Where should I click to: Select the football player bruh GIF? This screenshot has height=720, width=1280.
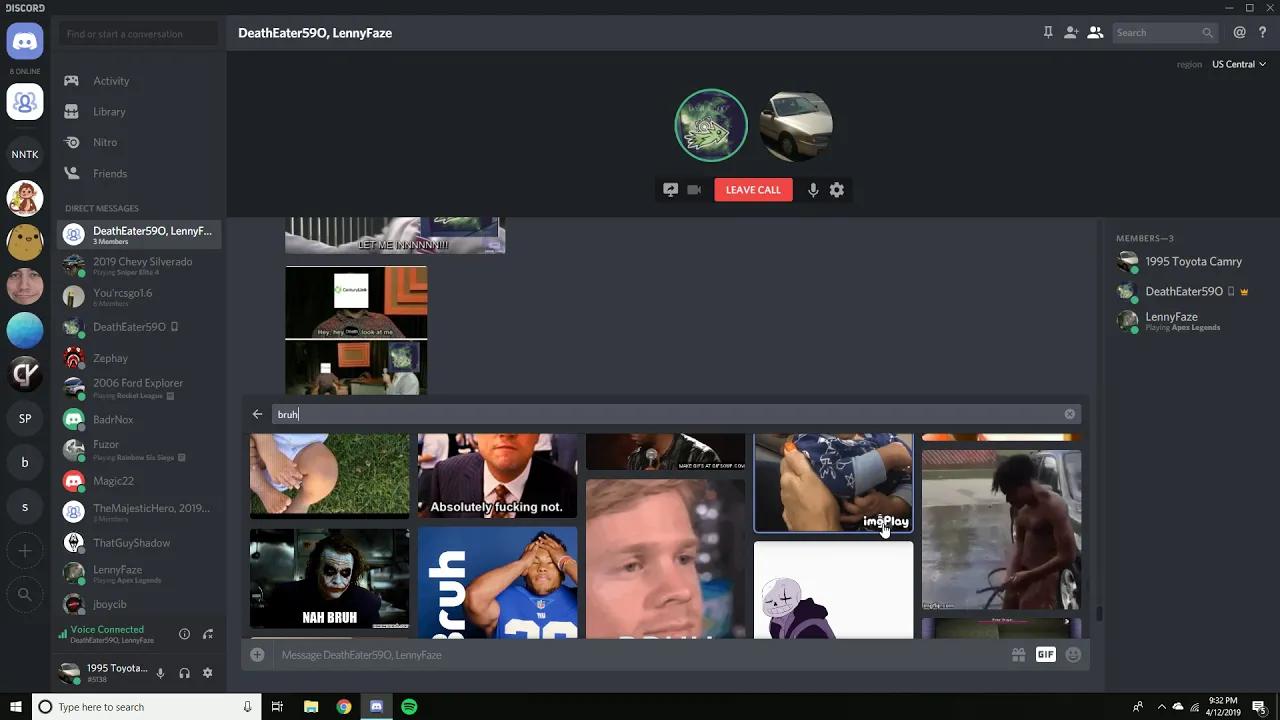pyautogui.click(x=497, y=583)
